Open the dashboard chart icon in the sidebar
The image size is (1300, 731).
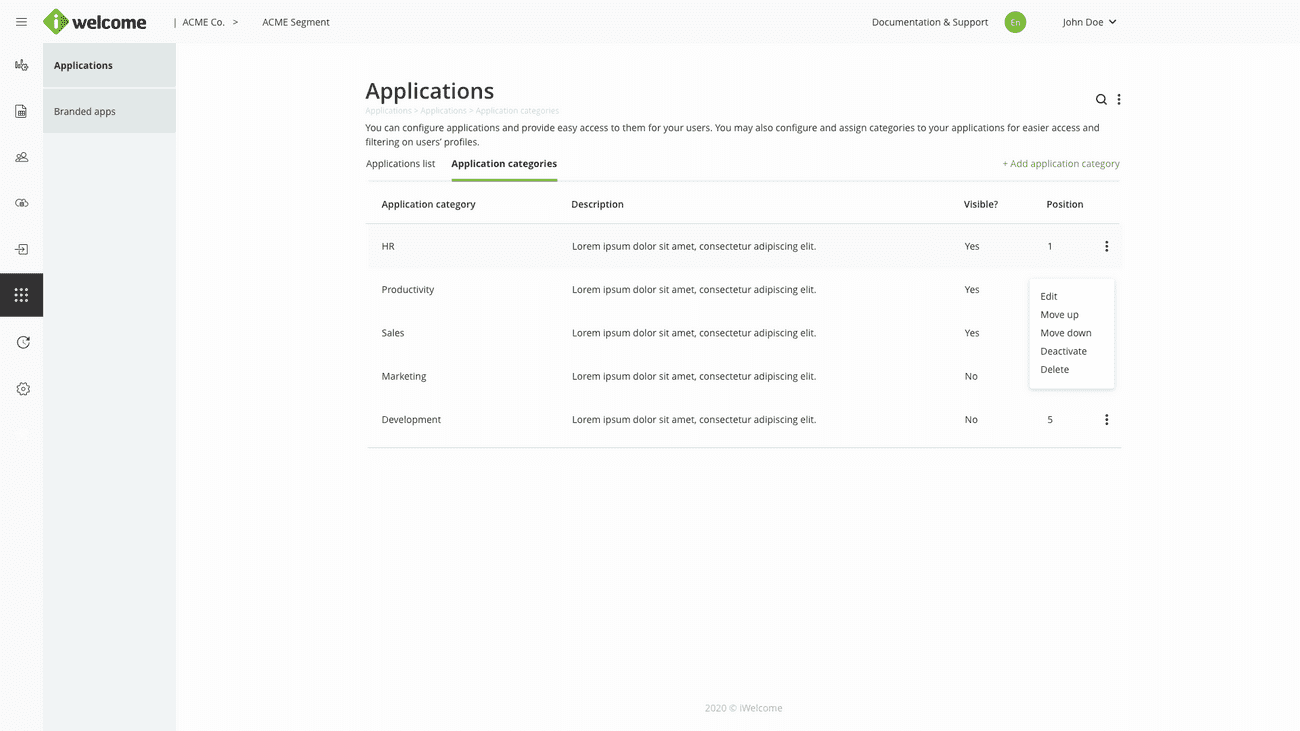point(21,65)
